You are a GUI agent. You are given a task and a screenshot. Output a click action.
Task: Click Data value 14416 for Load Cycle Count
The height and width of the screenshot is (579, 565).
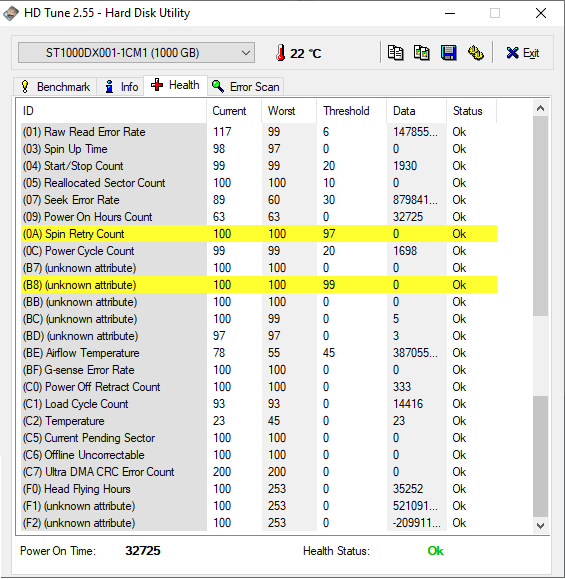click(x=408, y=404)
